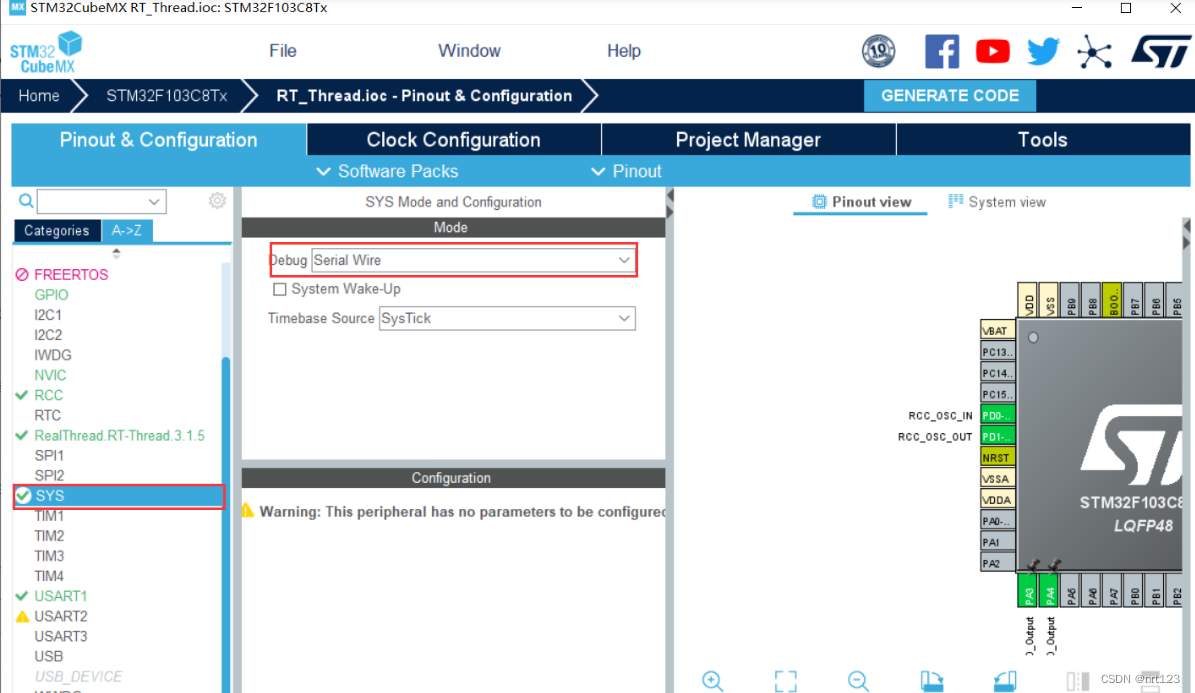
Task: Rotate the chip clockwise icon
Action: 931,680
